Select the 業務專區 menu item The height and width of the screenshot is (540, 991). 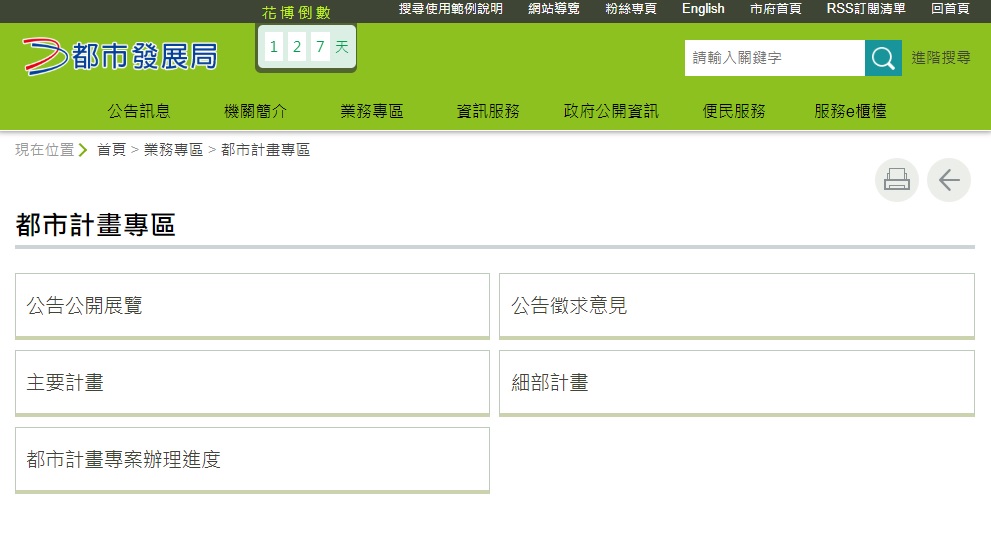[x=372, y=111]
